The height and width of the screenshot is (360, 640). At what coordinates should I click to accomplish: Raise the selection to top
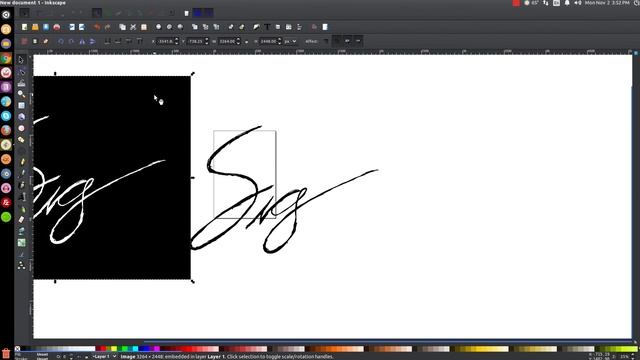coord(140,41)
